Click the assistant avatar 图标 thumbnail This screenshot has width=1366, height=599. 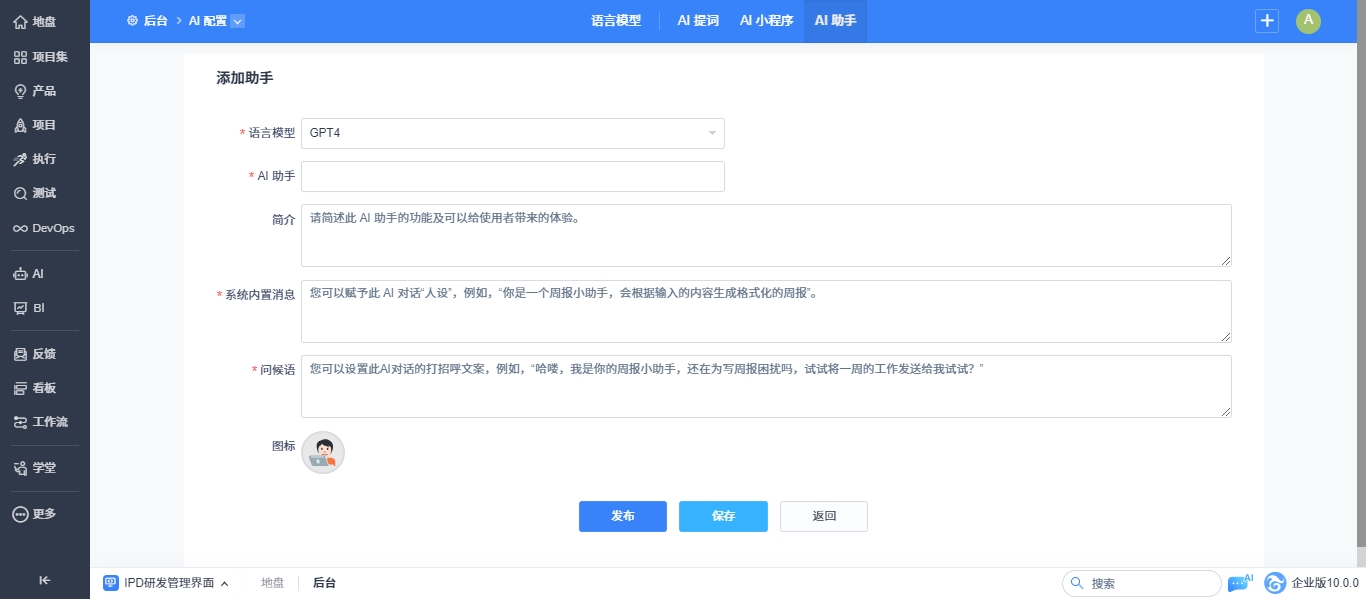(322, 452)
